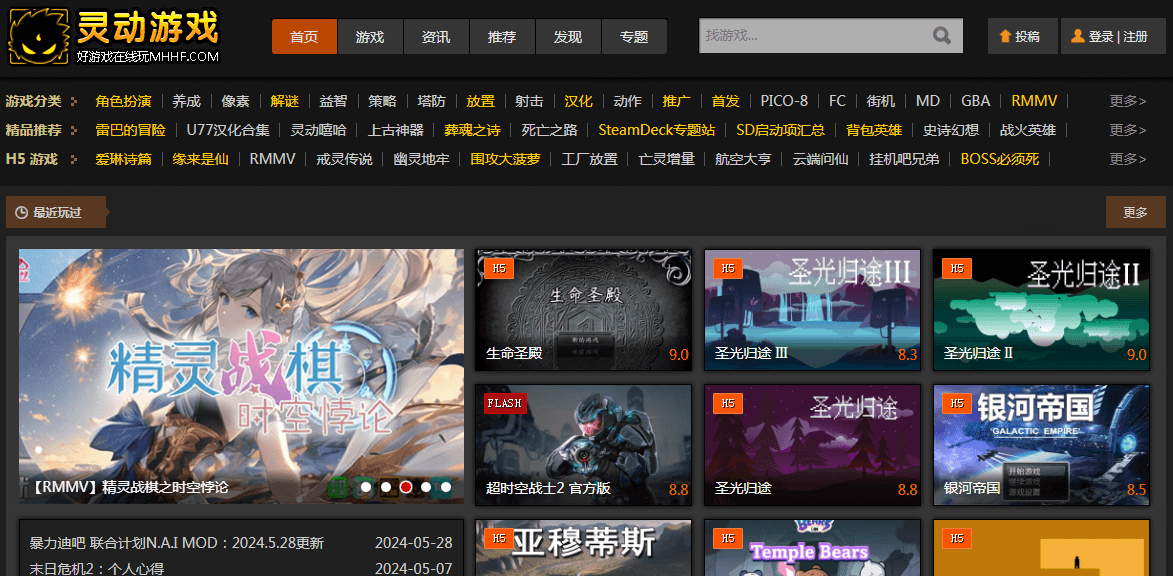Viewport: 1173px width, 576px height.
Task: Expand 更多> in the 游戏分类 row
Action: pyautogui.click(x=1127, y=101)
